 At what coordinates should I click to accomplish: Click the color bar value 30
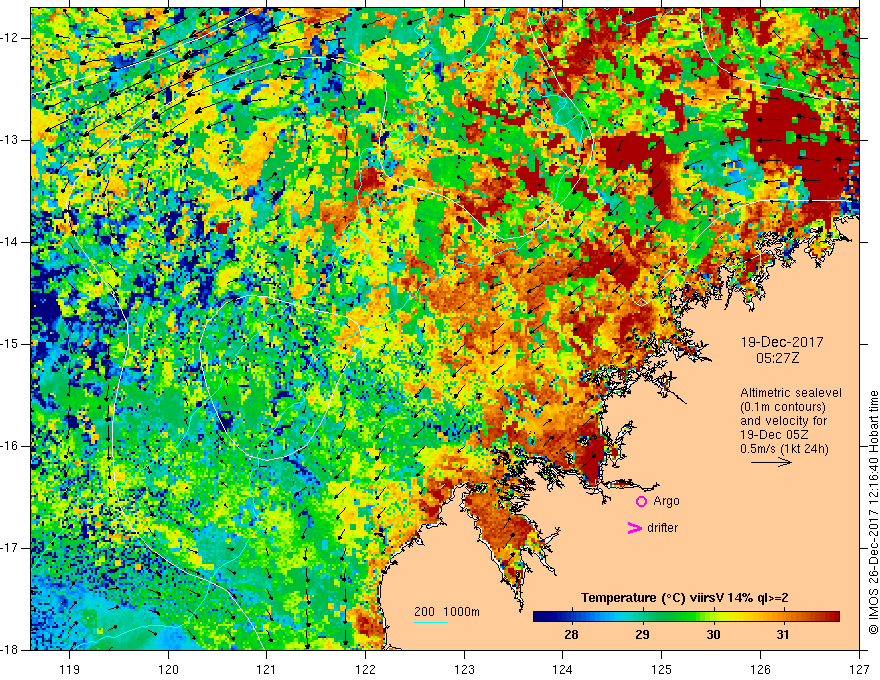pos(713,635)
